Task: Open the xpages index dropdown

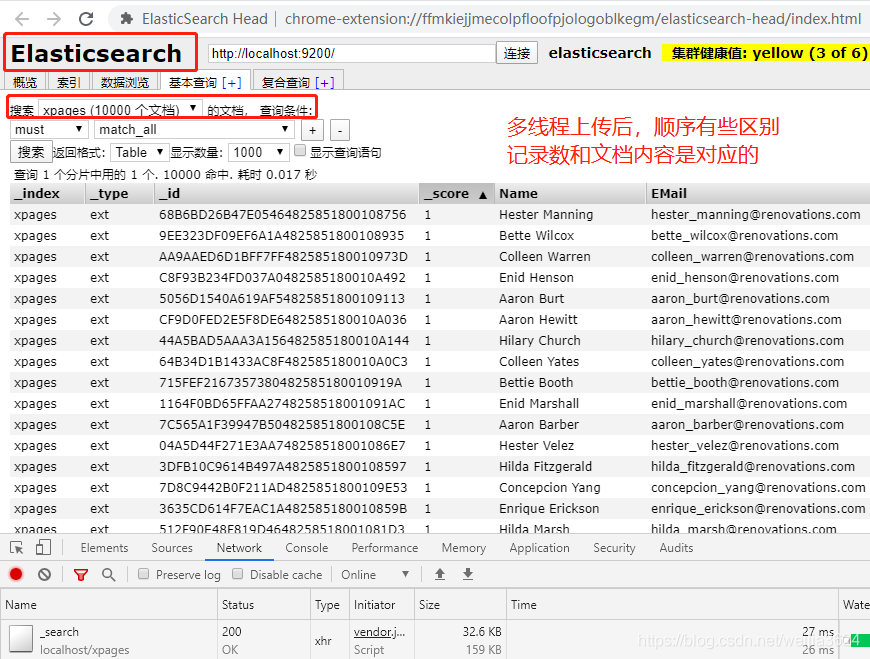Action: pyautogui.click(x=120, y=109)
